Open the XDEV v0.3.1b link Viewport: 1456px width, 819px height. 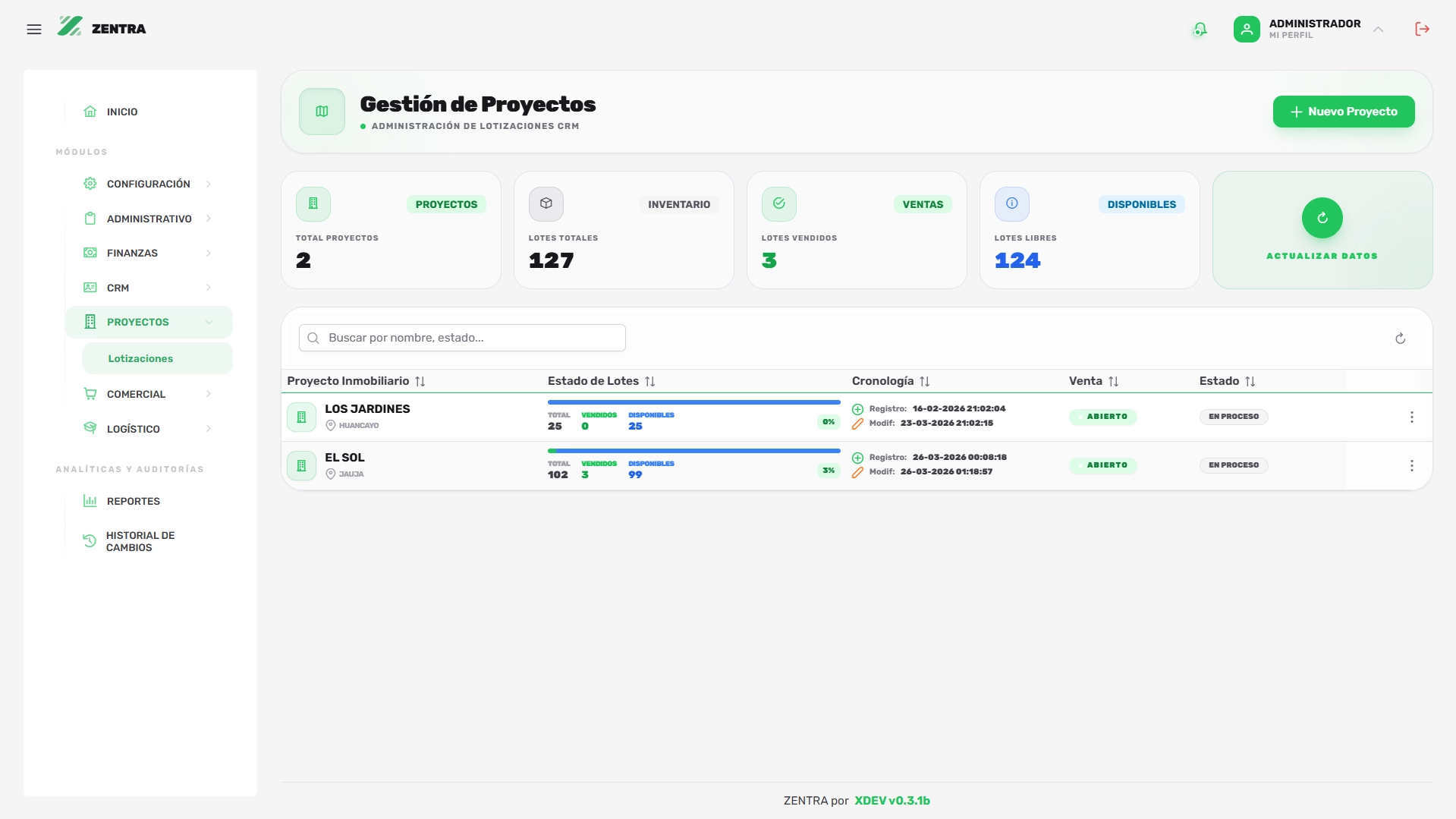[x=892, y=801]
